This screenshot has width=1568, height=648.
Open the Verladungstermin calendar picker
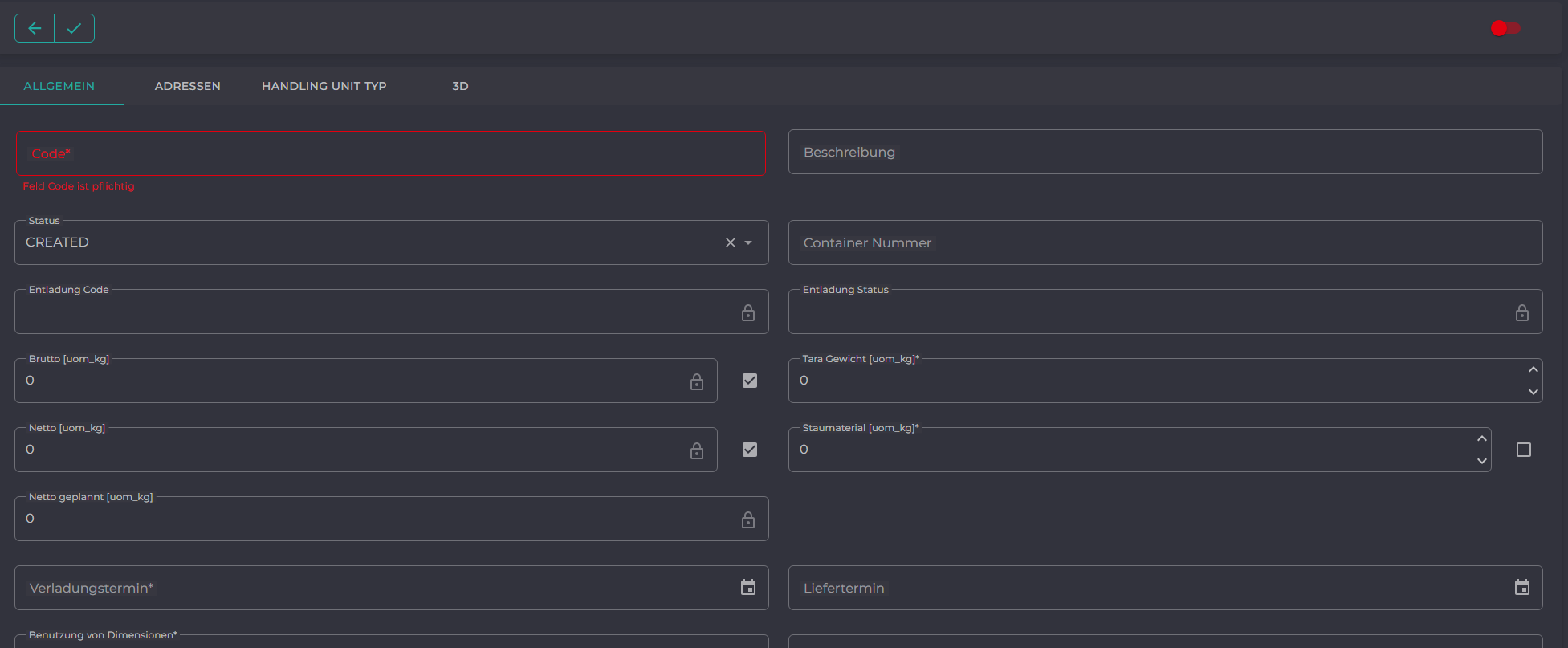coord(748,588)
